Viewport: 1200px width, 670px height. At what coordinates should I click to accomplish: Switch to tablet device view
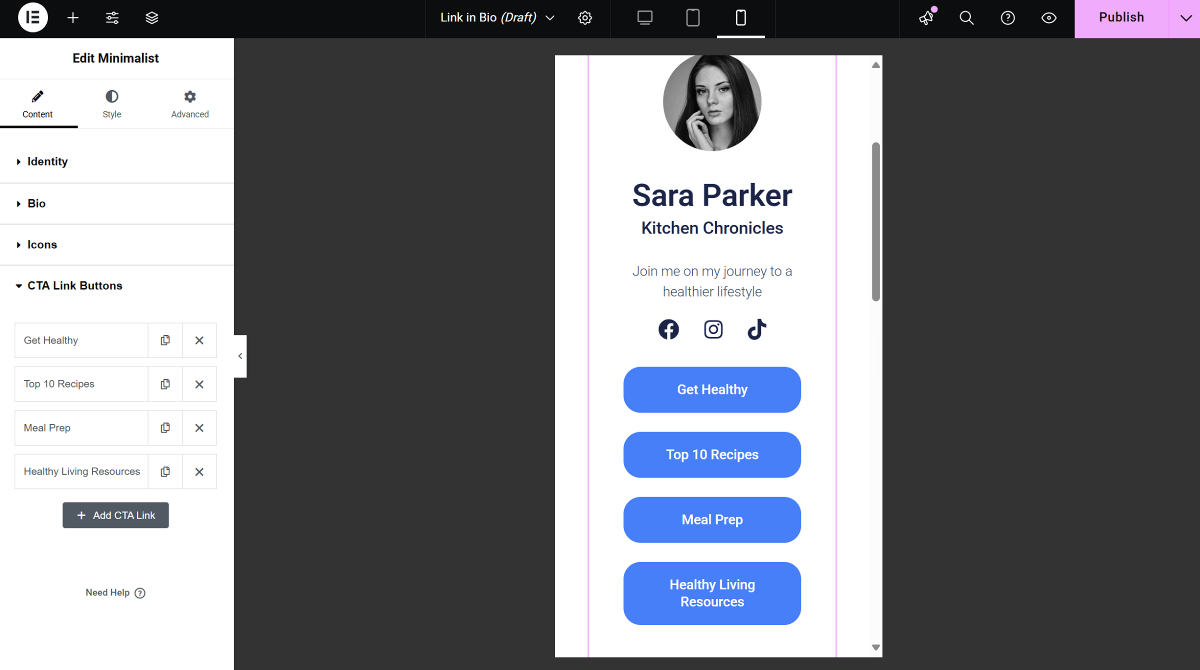click(x=693, y=18)
